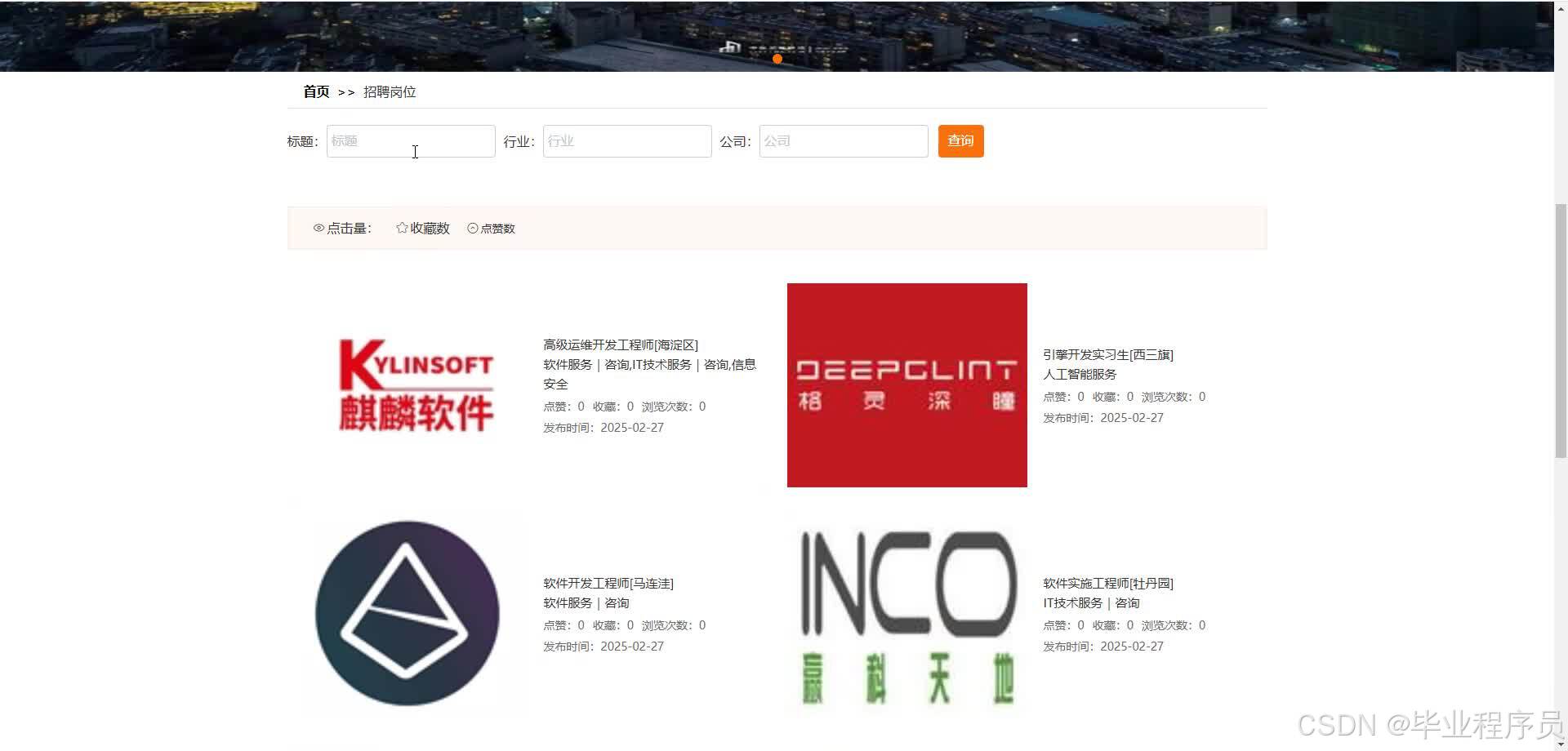Focus the 标题 search input field
The height and width of the screenshot is (751, 1568).
(x=411, y=141)
